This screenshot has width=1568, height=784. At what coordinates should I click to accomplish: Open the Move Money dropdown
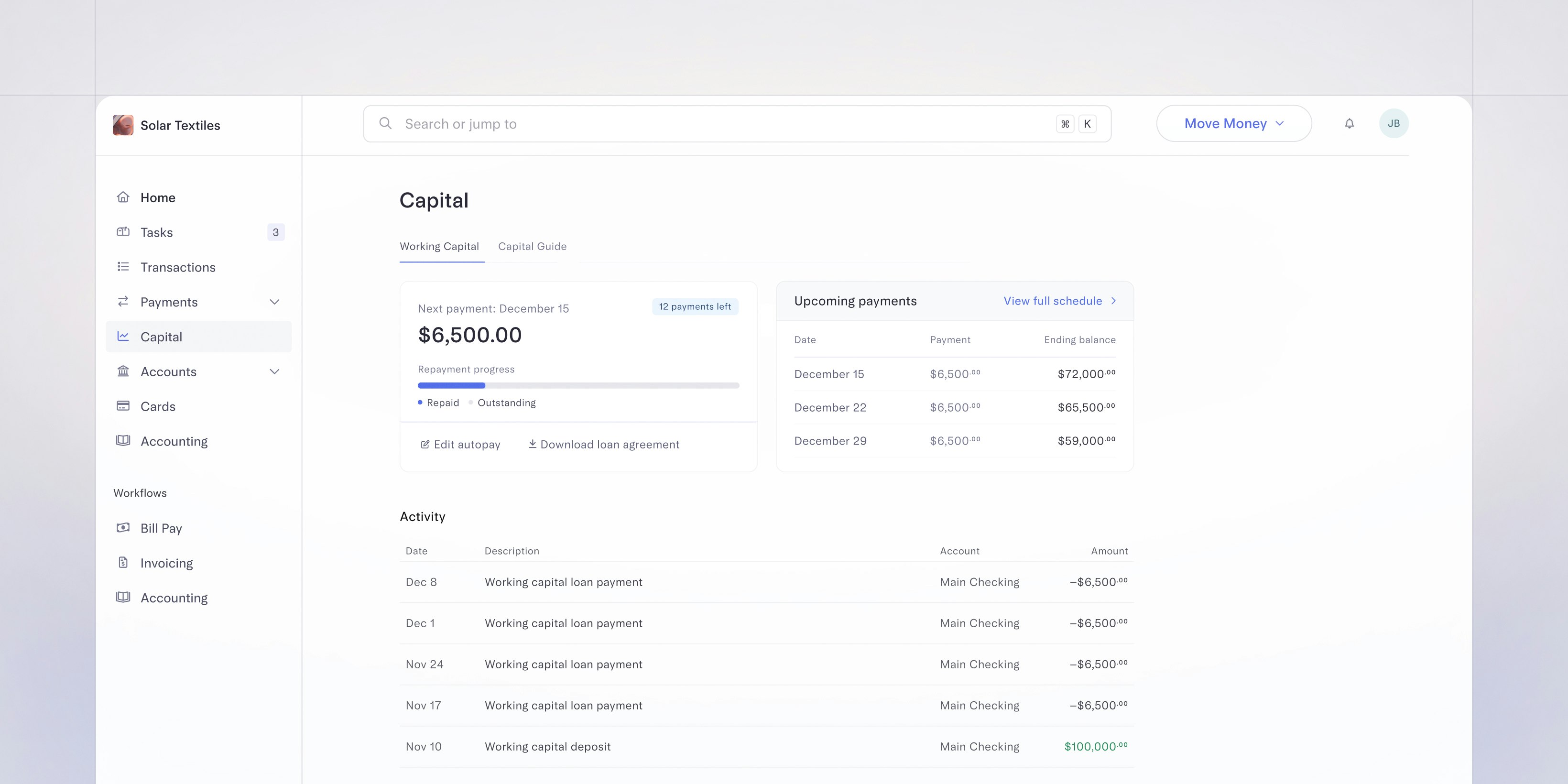coord(1233,123)
